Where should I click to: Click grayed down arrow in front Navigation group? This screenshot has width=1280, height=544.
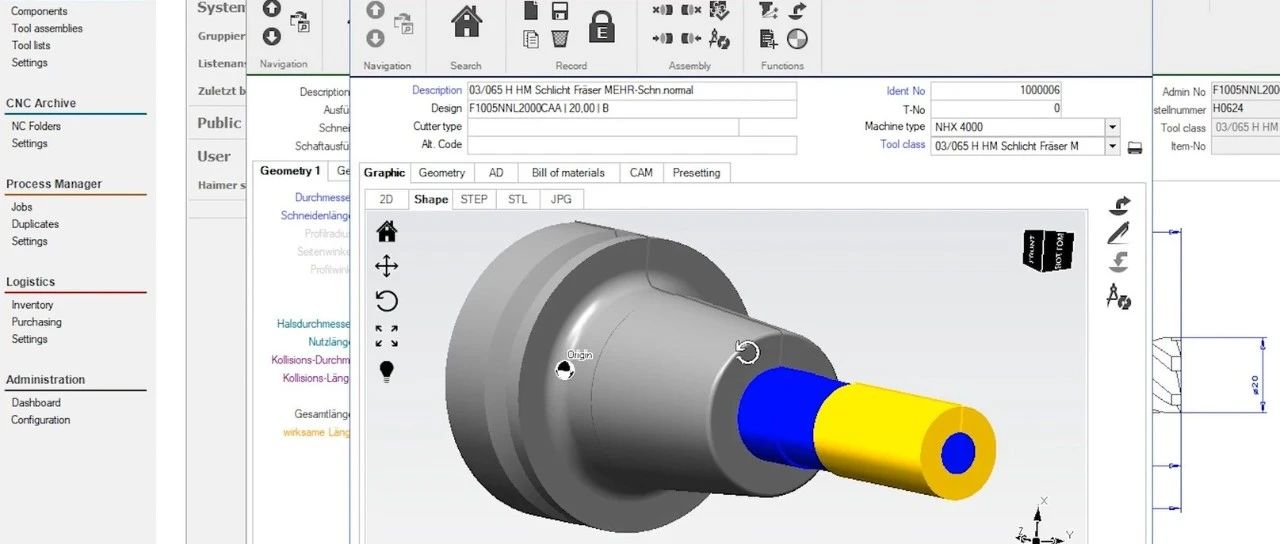(x=375, y=38)
